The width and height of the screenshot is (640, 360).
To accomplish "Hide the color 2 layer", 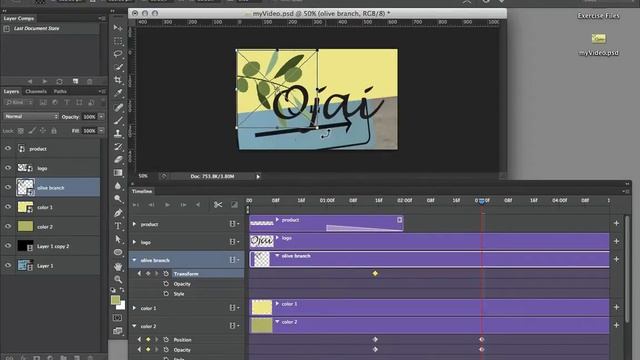I will (8, 227).
